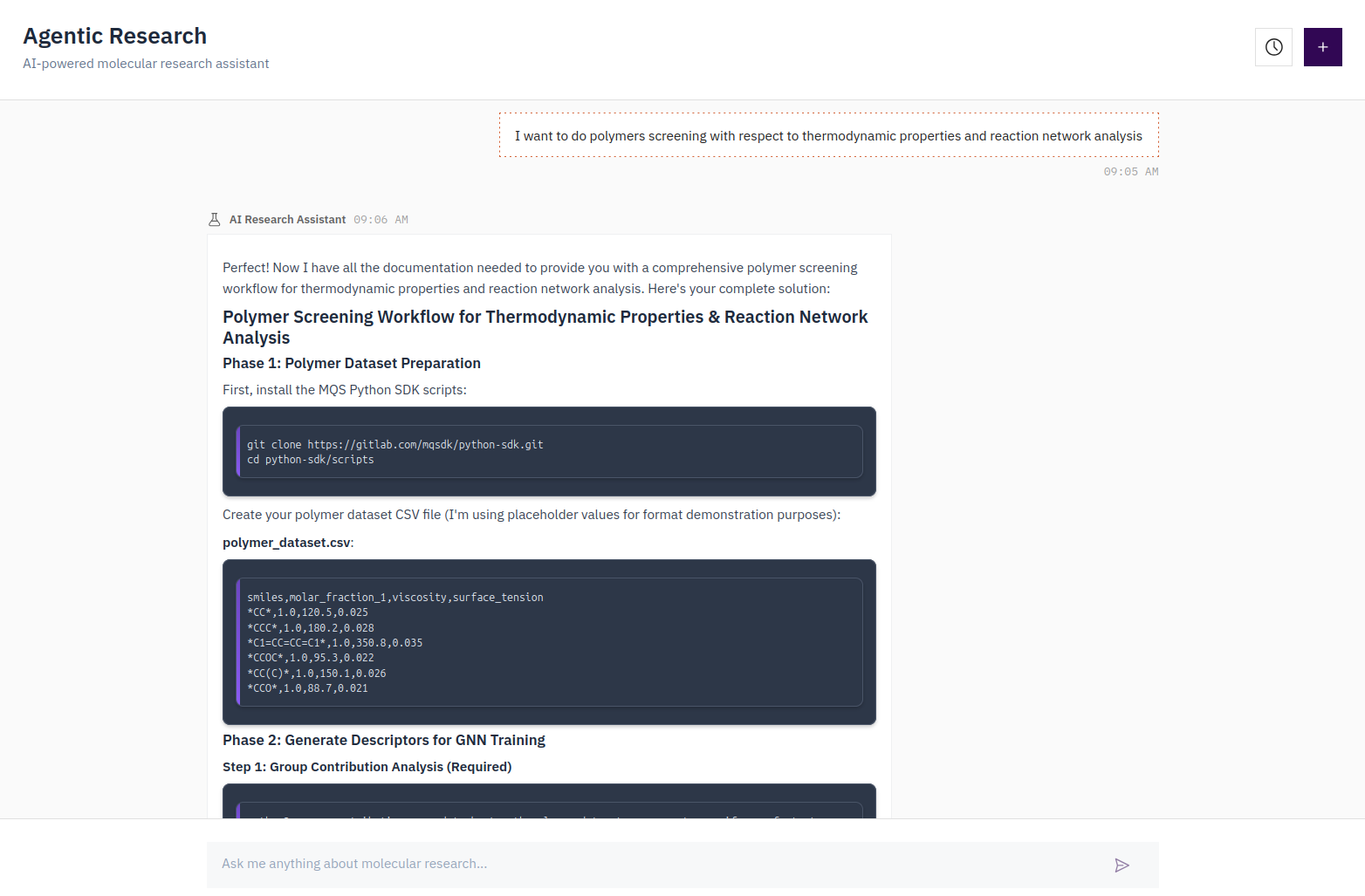Click the 'cd python-sdk/scripts' line
1365x896 pixels.
pos(310,460)
